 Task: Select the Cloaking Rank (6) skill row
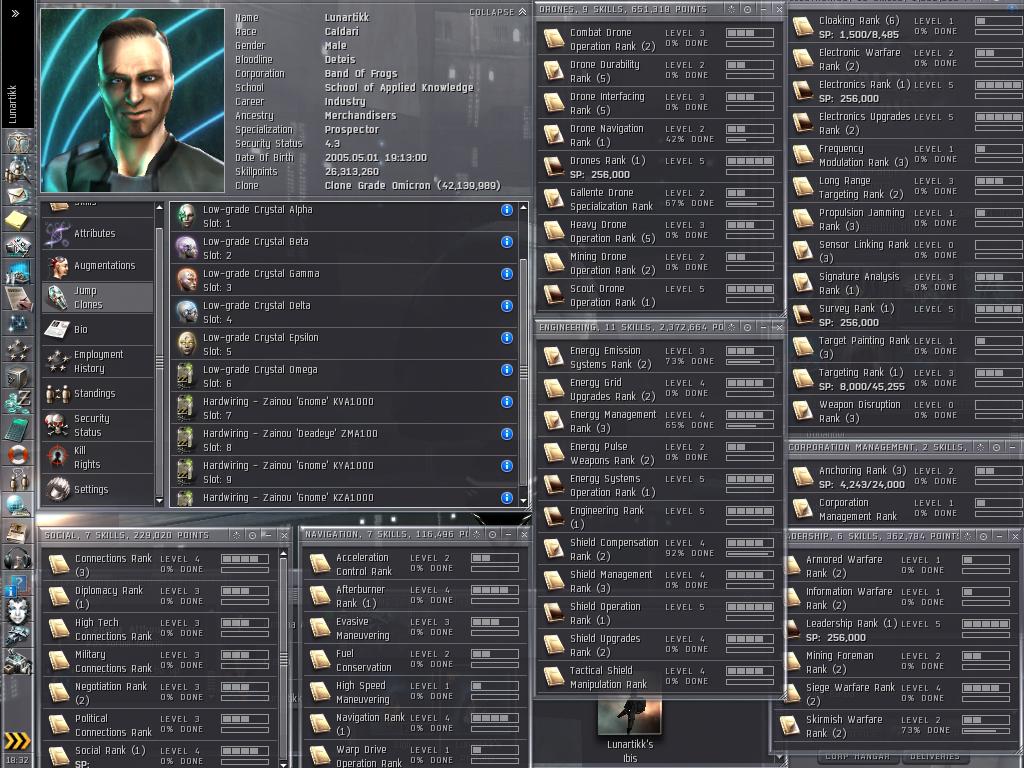906,27
